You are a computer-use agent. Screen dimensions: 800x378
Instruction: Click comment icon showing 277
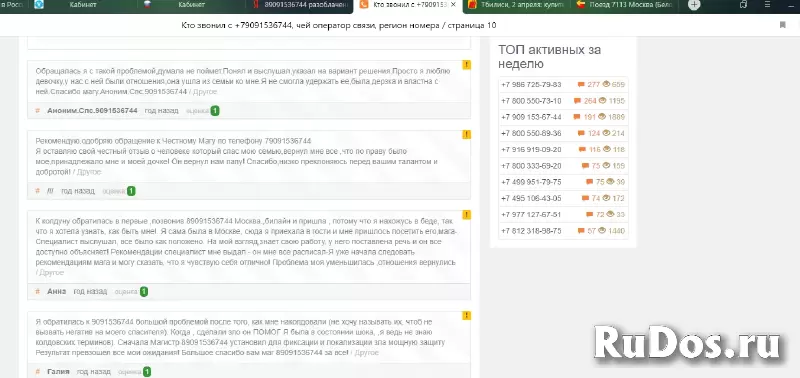[x=581, y=85]
